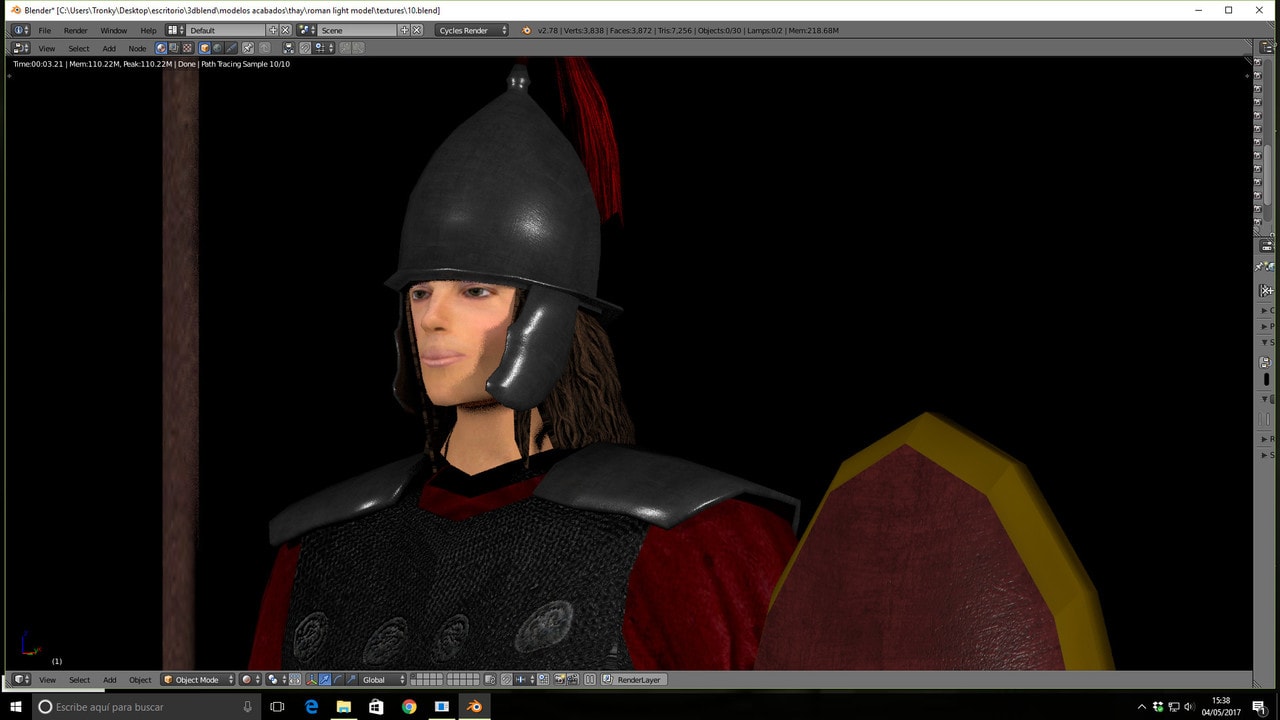
Task: Click the RenderLayer button
Action: point(638,680)
